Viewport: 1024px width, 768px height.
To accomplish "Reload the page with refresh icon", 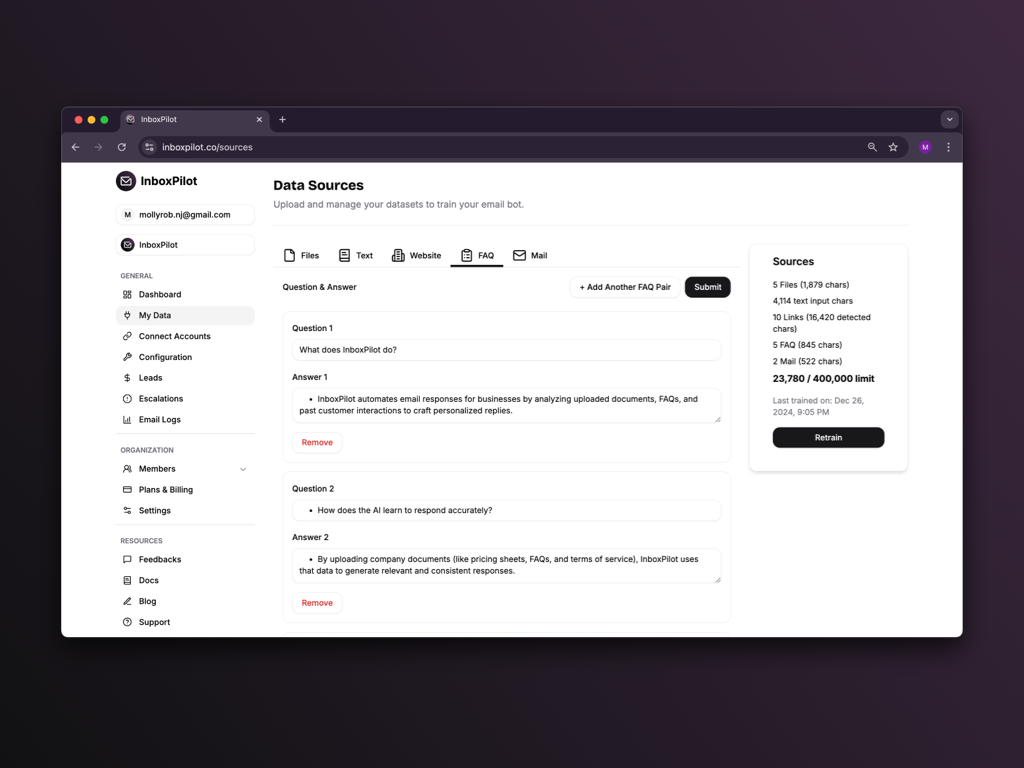I will coord(121,148).
